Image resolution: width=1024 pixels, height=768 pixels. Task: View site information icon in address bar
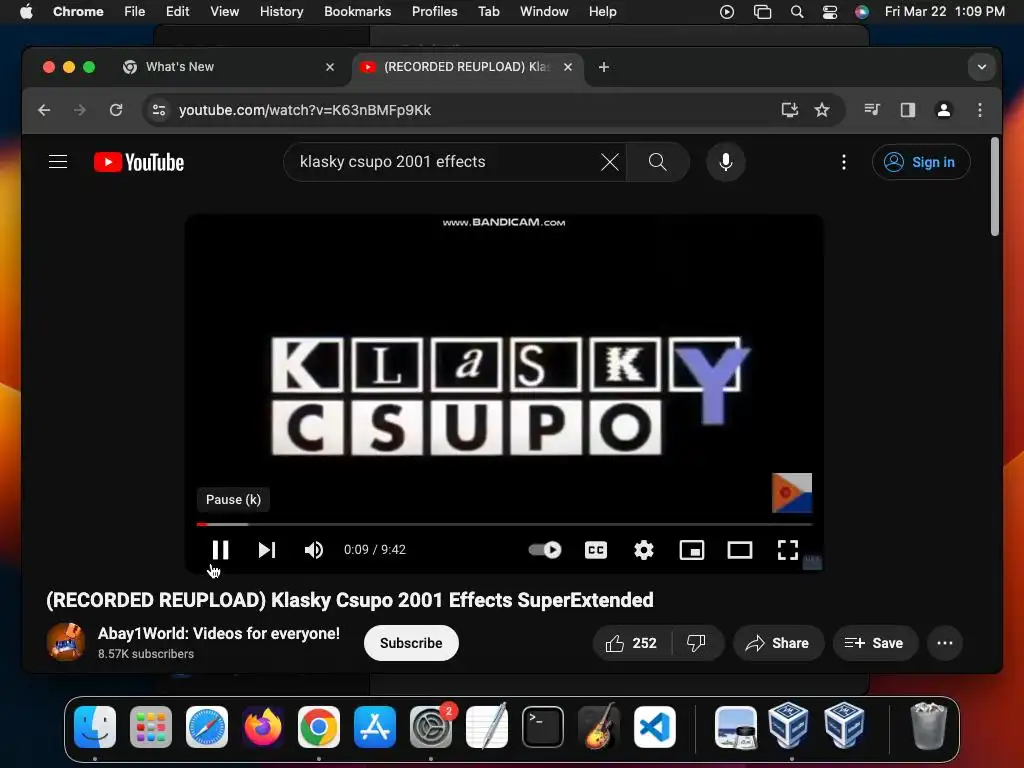click(x=159, y=110)
